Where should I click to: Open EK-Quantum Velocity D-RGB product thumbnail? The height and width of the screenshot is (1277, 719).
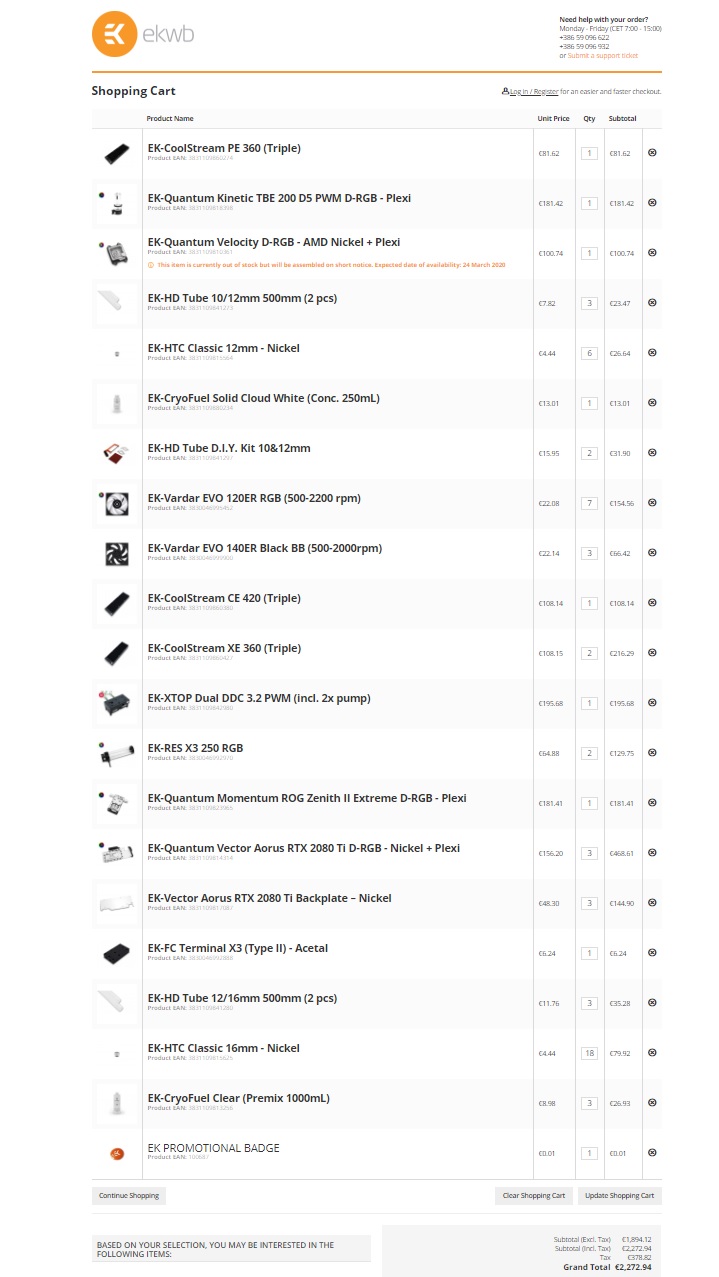pyautogui.click(x=117, y=253)
